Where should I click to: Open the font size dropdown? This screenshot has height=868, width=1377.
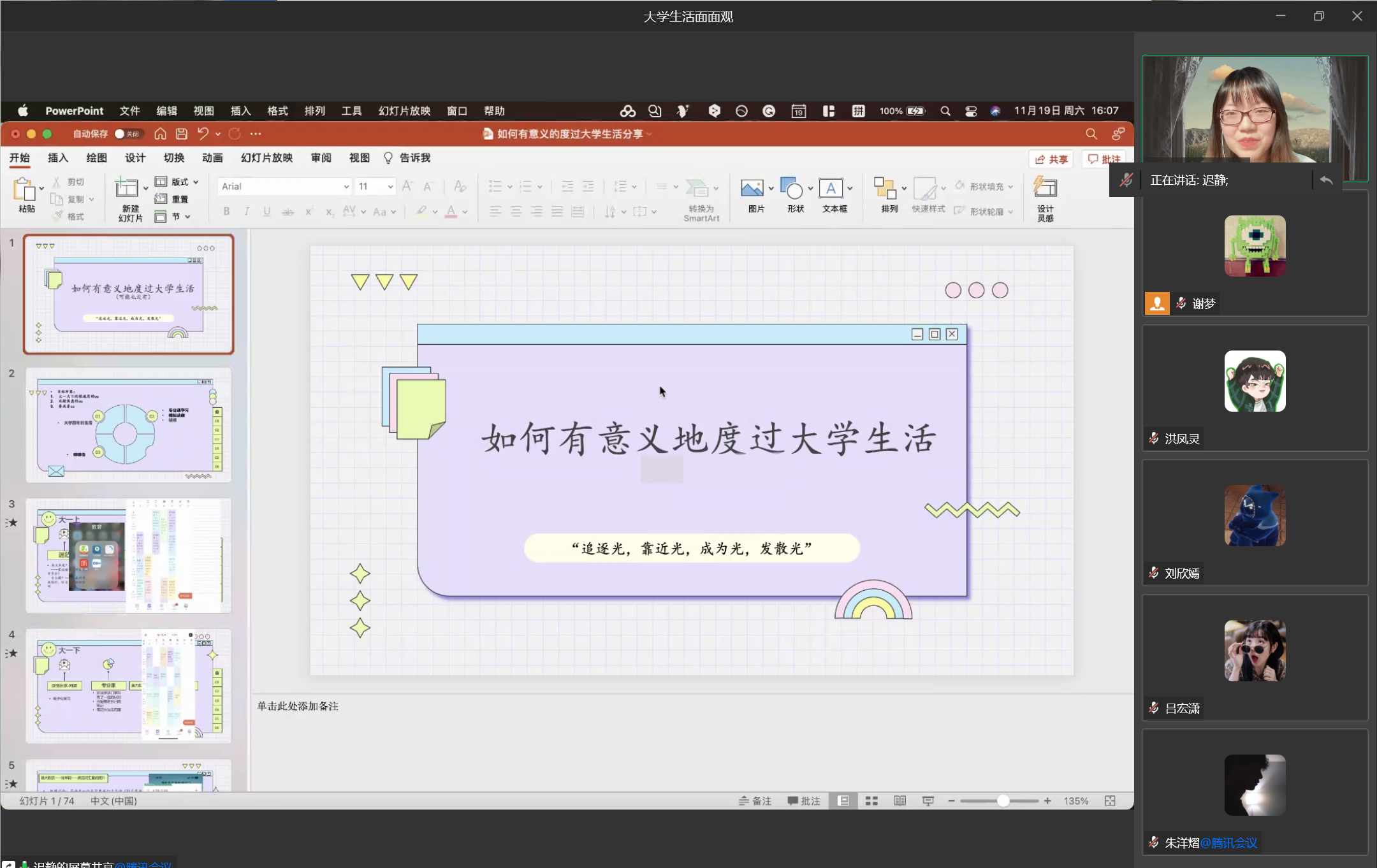(x=390, y=187)
